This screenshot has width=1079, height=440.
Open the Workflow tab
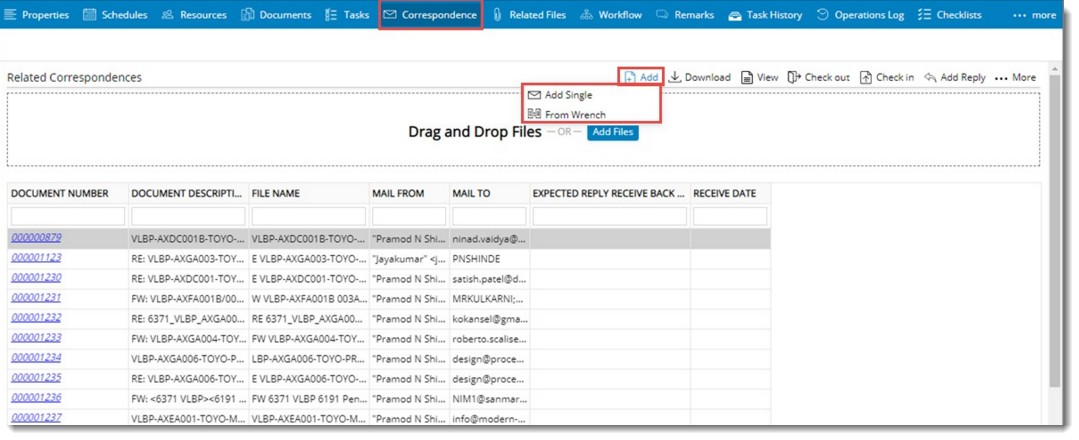pos(611,15)
